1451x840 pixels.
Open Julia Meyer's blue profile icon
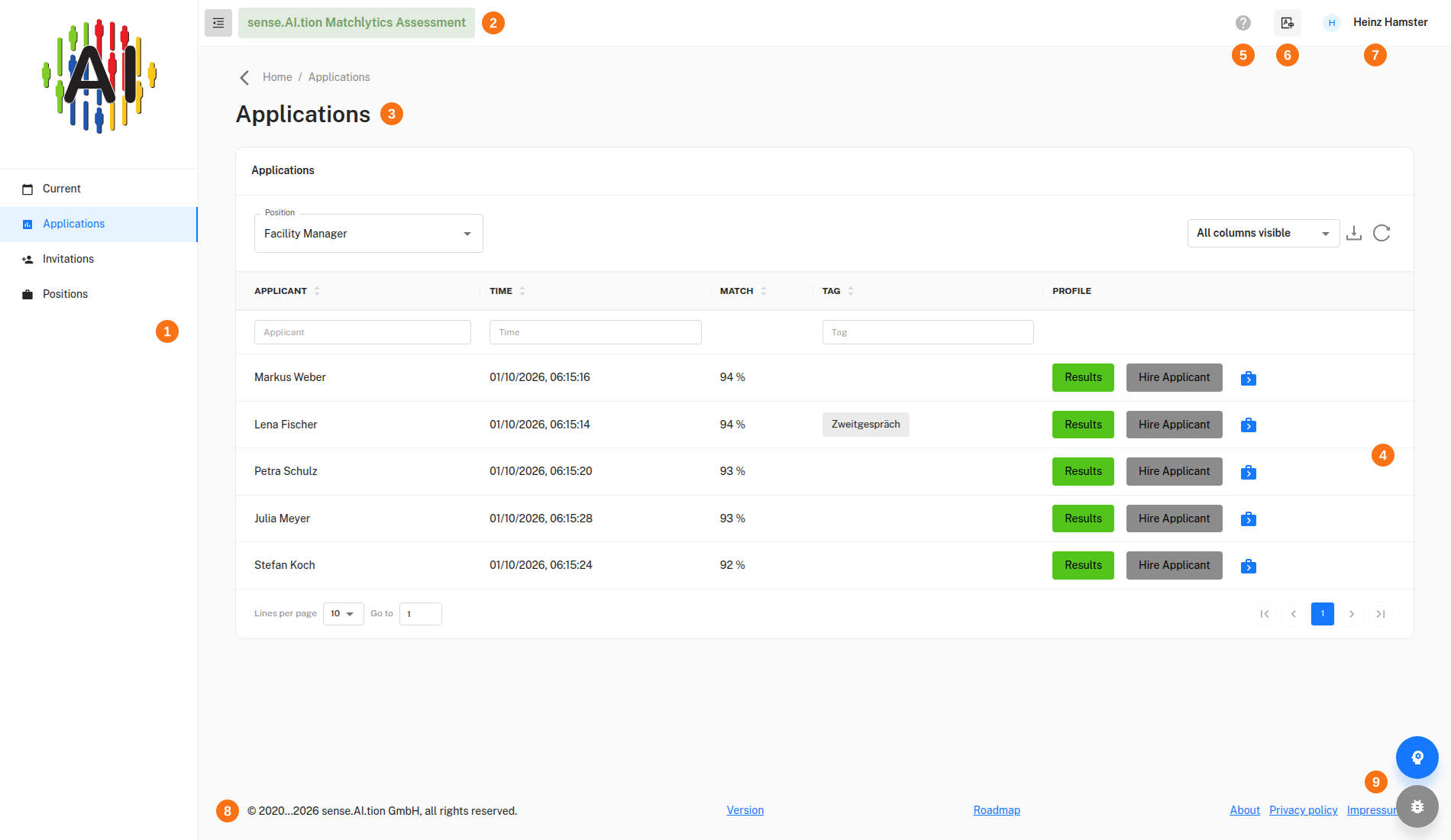point(1249,519)
